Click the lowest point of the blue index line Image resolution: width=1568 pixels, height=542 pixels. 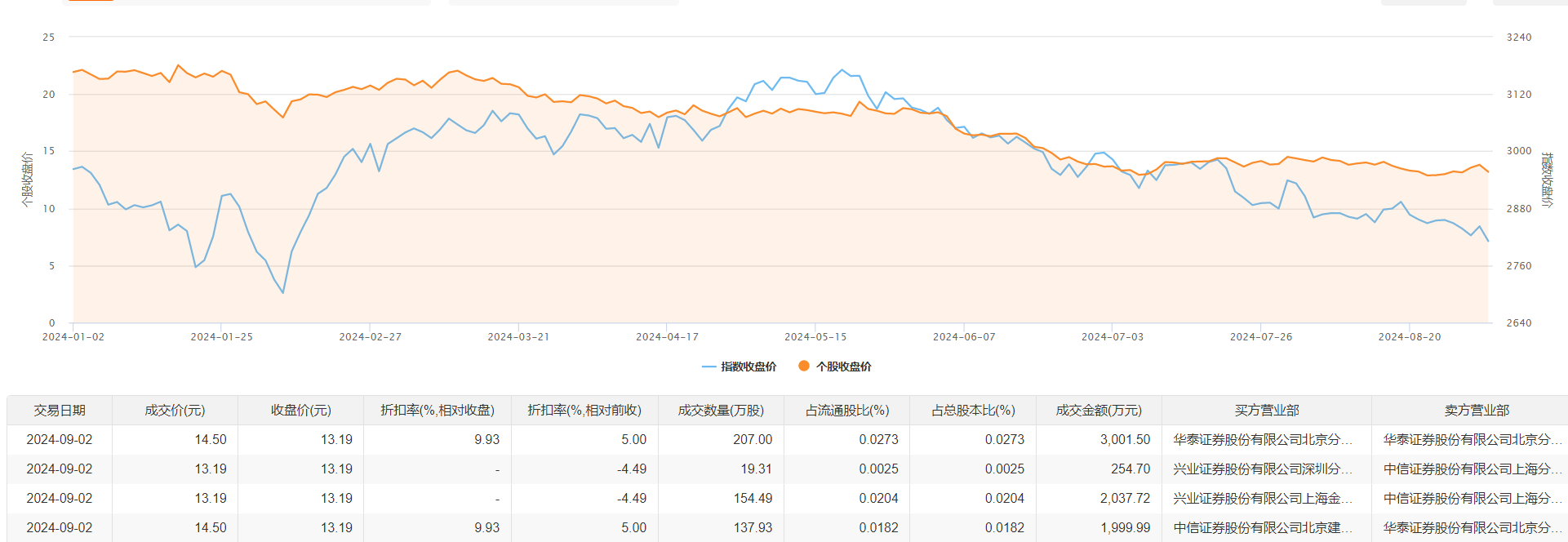pos(283,293)
